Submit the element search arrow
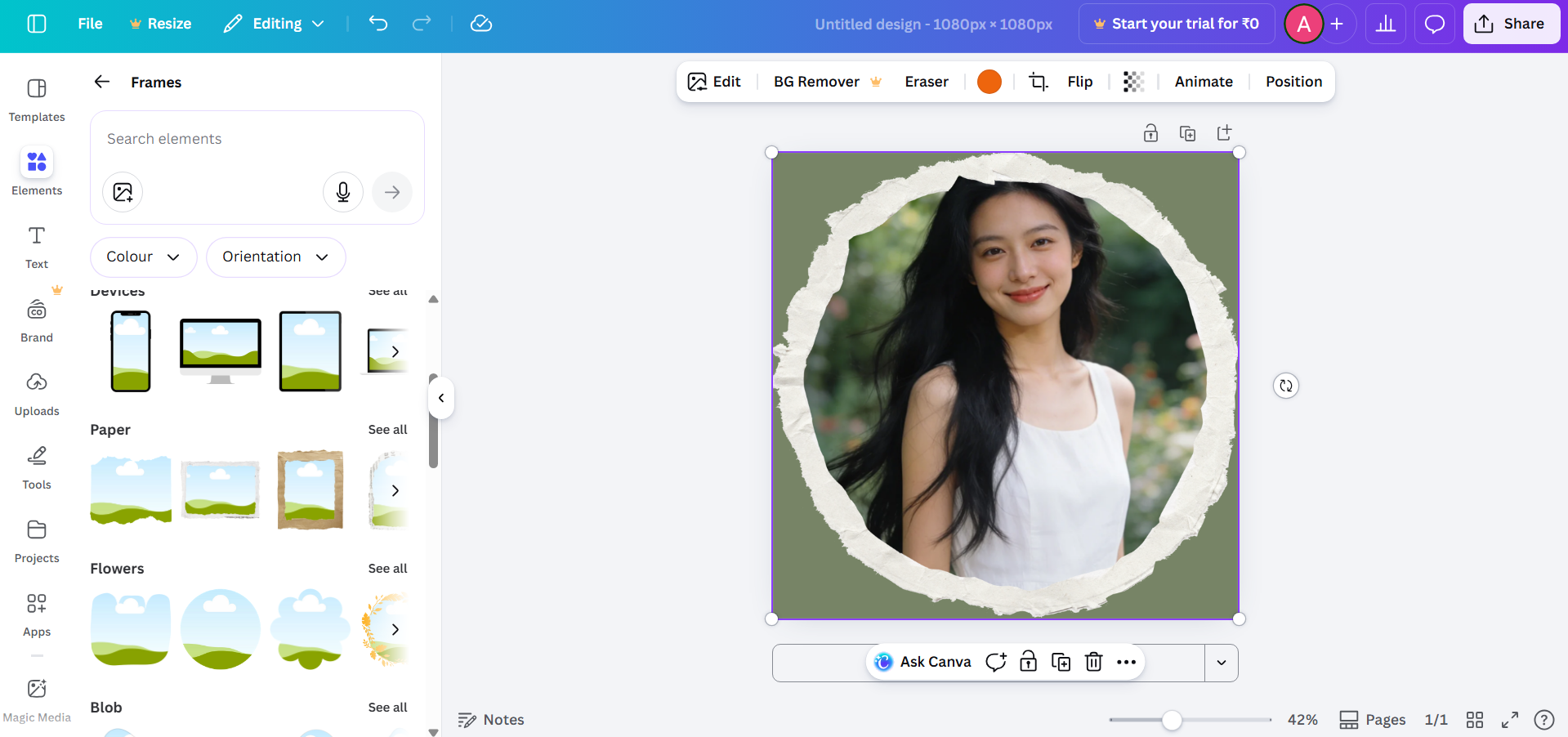1568x737 pixels. click(x=392, y=192)
